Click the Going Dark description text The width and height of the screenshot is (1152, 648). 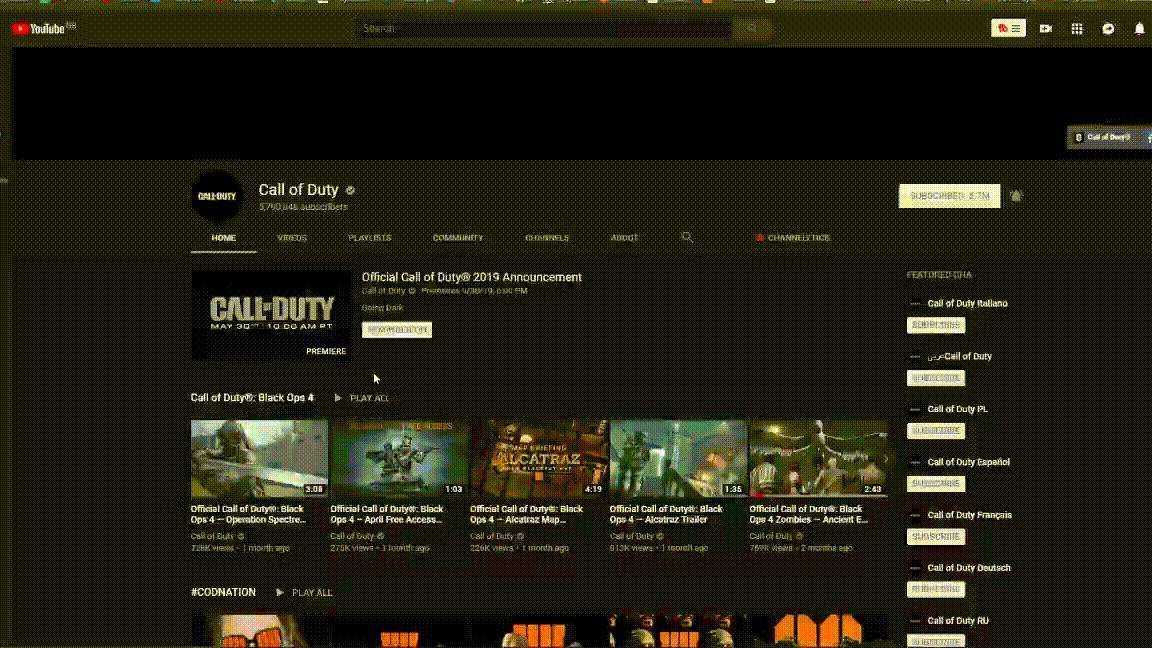click(382, 308)
